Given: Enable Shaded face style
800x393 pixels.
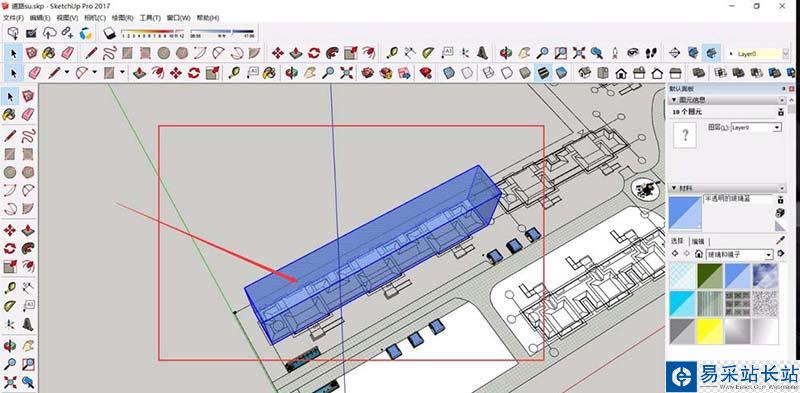Looking at the screenshot, I should 525,73.
